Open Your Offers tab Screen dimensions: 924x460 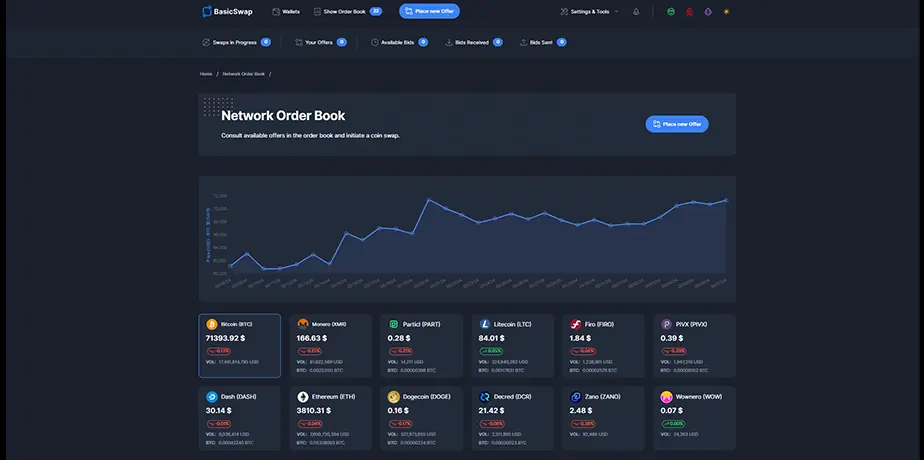coord(321,42)
